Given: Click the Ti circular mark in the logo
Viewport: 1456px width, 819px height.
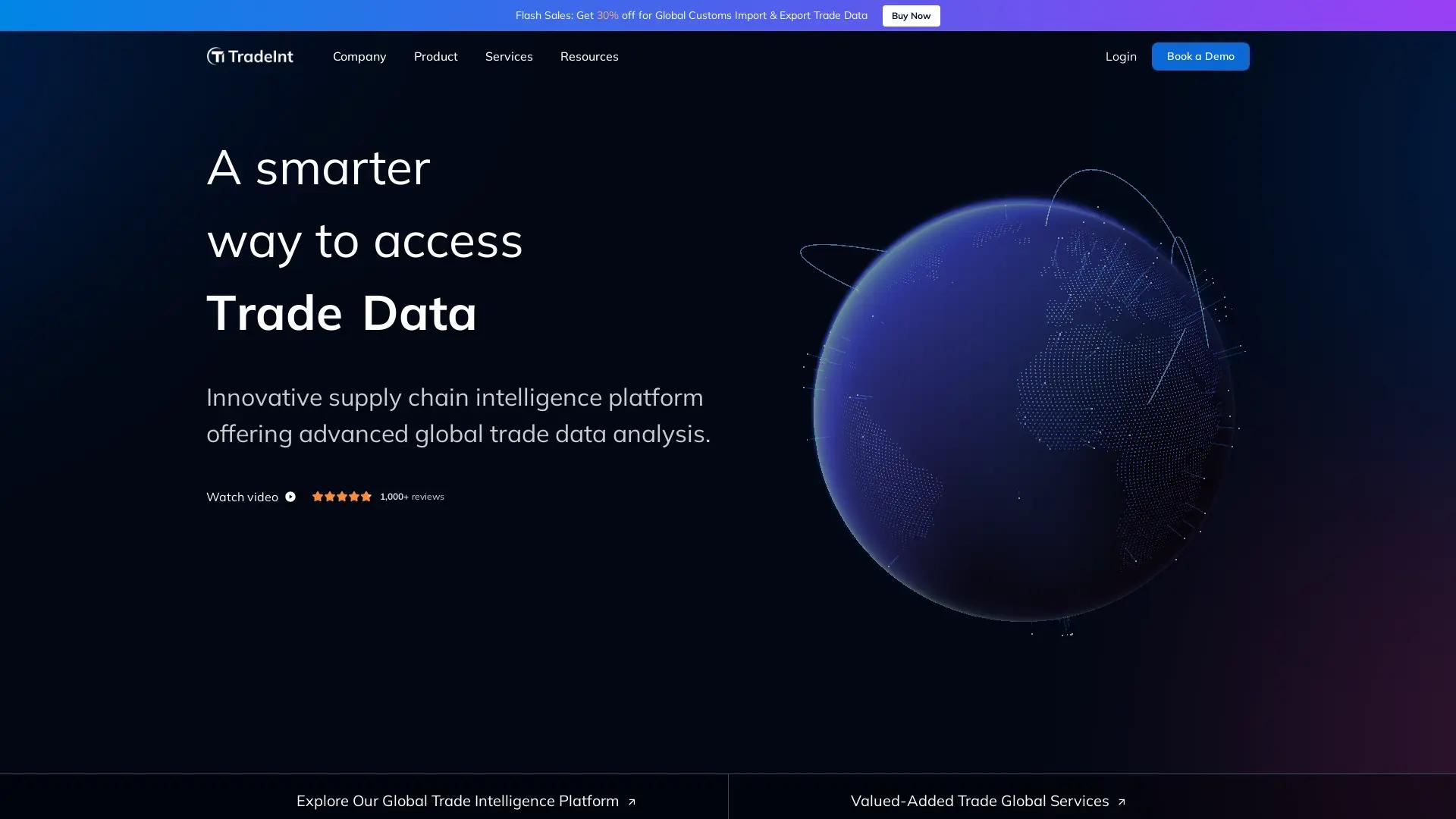Looking at the screenshot, I should pyautogui.click(x=216, y=55).
